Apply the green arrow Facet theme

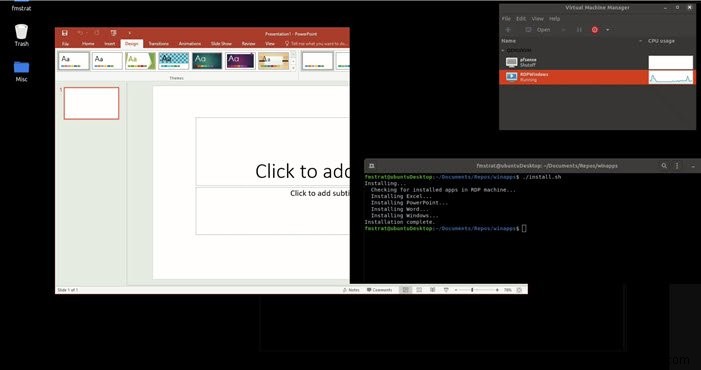(140, 61)
